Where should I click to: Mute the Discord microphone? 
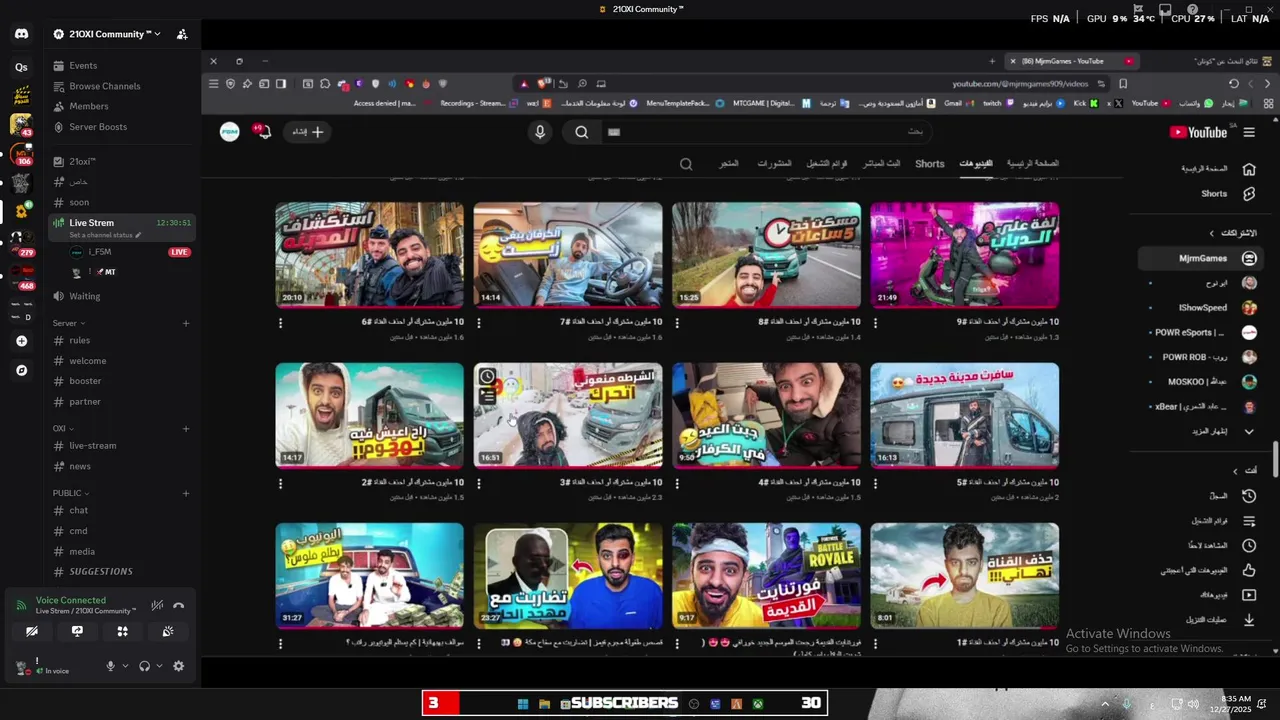click(111, 666)
